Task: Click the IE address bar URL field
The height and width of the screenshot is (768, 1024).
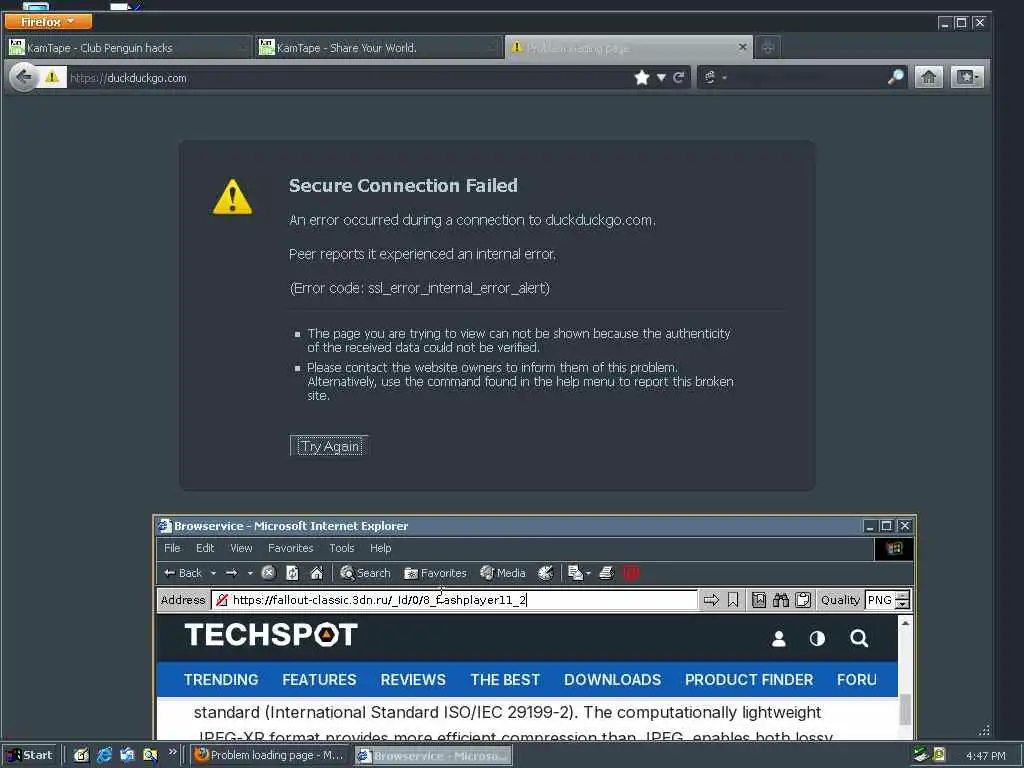Action: point(455,600)
